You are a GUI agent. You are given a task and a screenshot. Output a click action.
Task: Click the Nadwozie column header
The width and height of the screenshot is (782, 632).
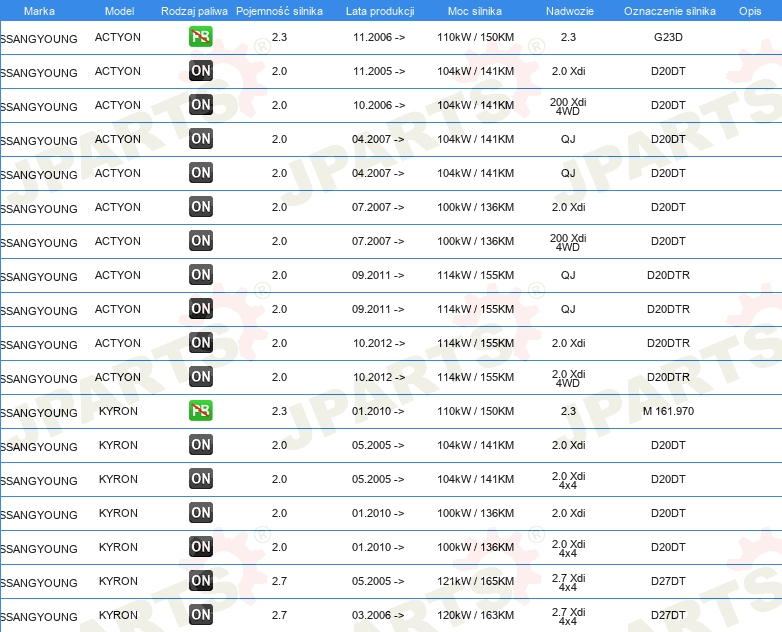(x=570, y=11)
